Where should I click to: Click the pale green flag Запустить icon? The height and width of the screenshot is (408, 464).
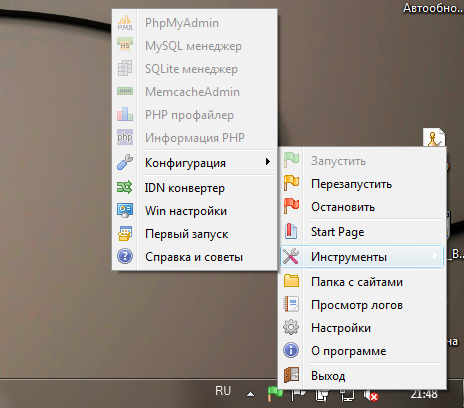pos(291,160)
